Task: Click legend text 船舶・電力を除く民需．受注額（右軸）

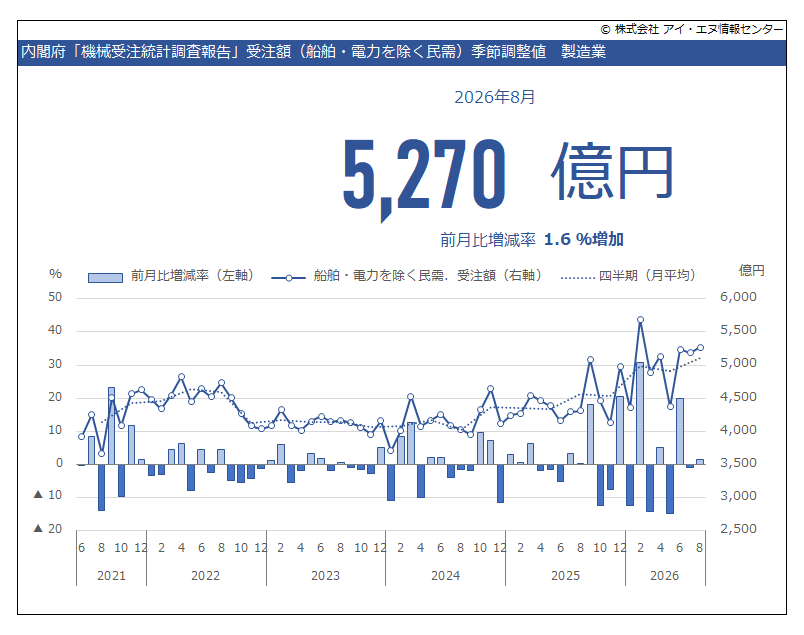Action: (428, 275)
